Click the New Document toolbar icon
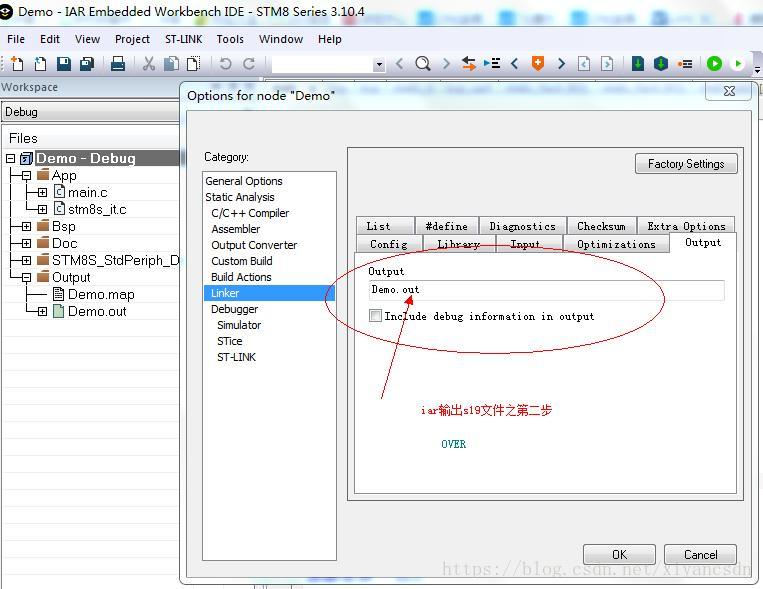This screenshot has width=763, height=589. tap(17, 64)
